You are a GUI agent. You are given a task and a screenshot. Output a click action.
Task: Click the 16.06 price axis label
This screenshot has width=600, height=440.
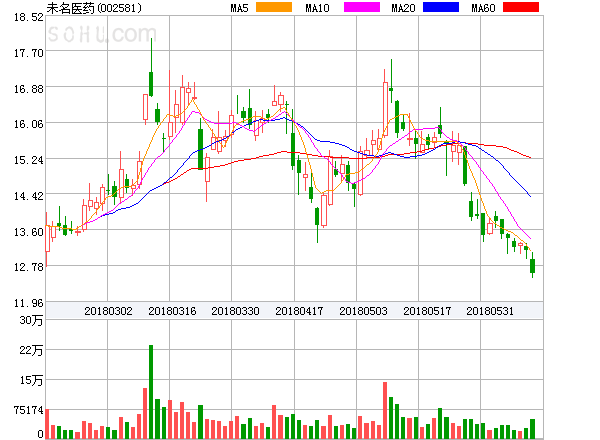(x=29, y=124)
